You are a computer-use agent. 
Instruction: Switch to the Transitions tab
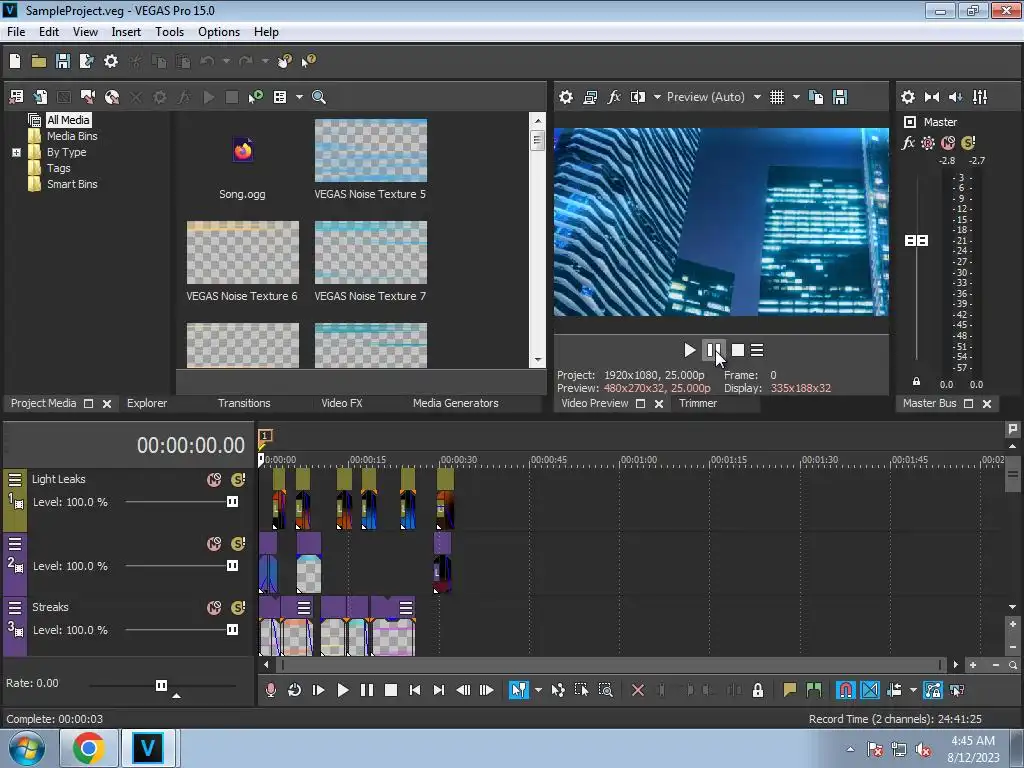pyautogui.click(x=244, y=403)
